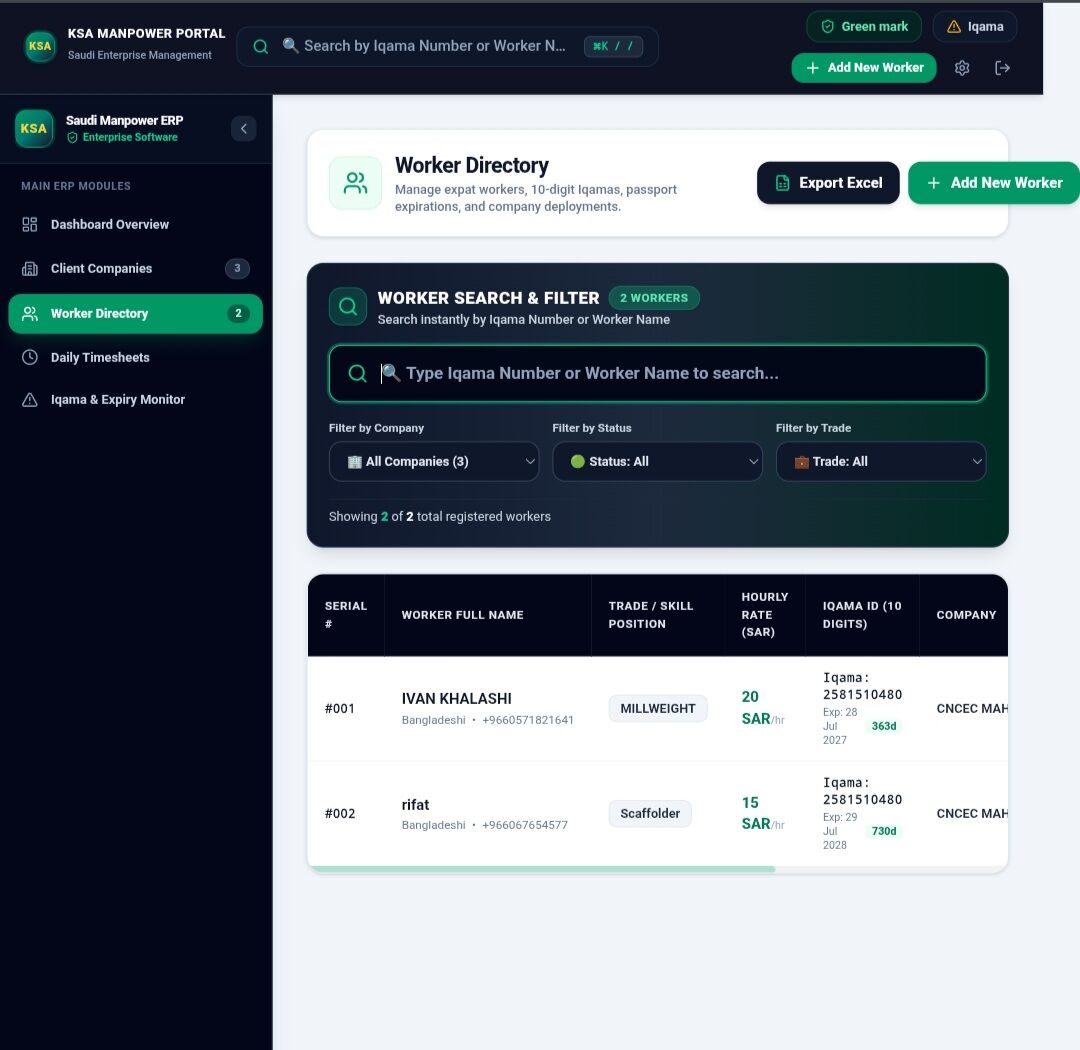Click the 15 SAR/hr rate
Image resolution: width=1080 pixels, height=1050 pixels.
tap(763, 813)
